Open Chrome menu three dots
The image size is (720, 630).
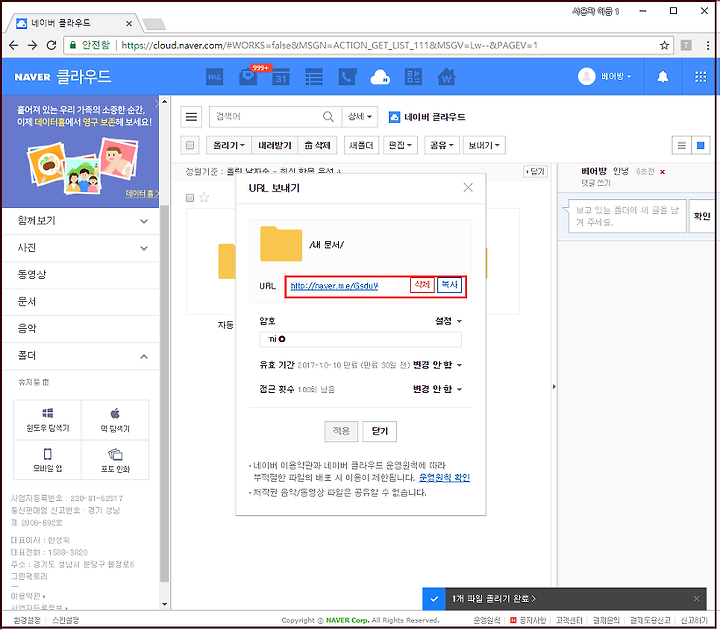coord(708,45)
